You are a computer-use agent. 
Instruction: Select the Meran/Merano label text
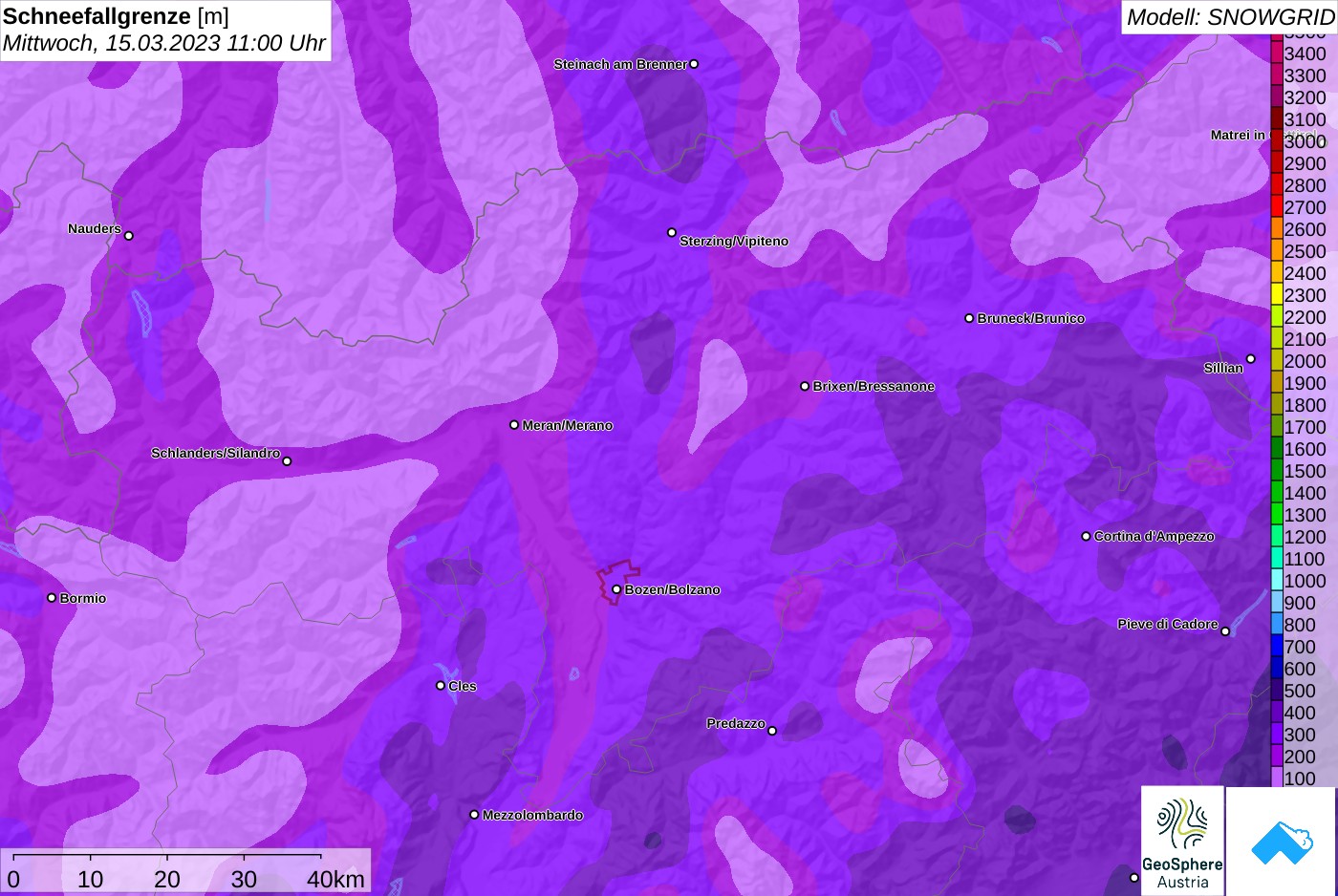coord(568,425)
